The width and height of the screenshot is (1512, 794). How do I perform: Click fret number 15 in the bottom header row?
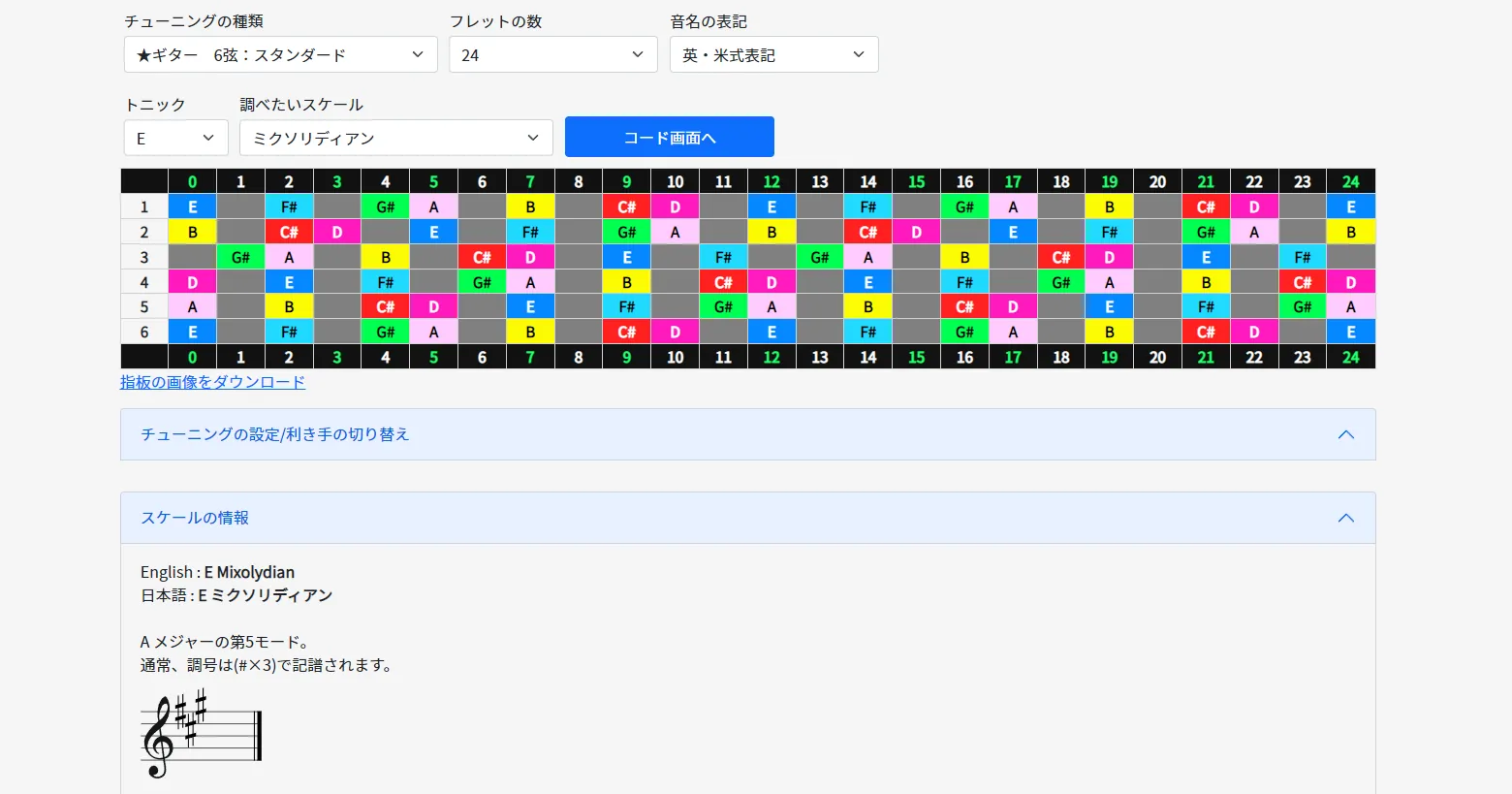pos(916,357)
